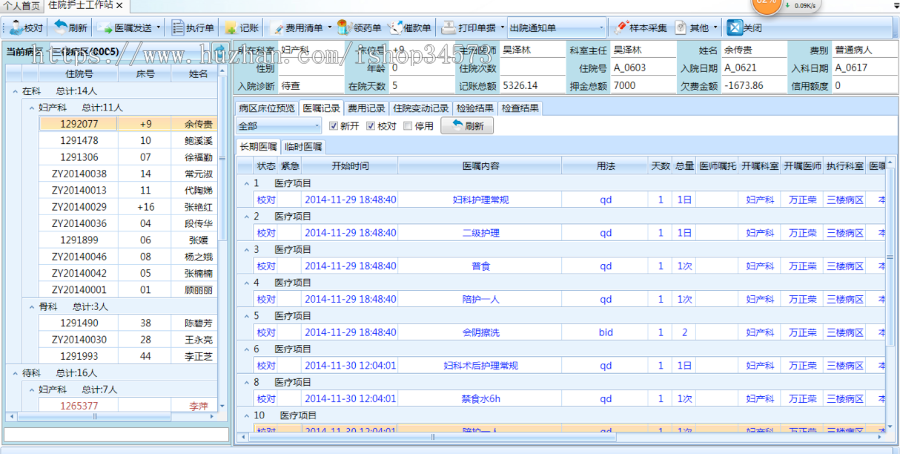The image size is (900, 454).
Task: Click the 领药单 toolbar icon
Action: [345, 28]
